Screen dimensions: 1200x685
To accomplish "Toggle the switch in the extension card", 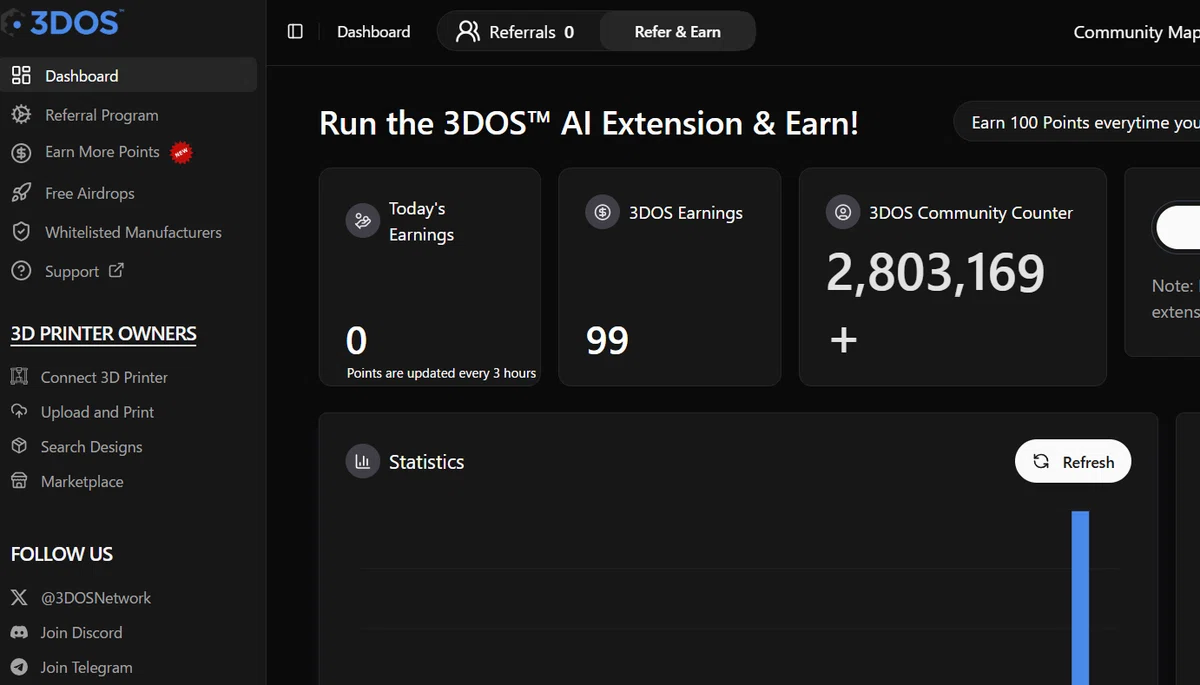I will pyautogui.click(x=1177, y=228).
